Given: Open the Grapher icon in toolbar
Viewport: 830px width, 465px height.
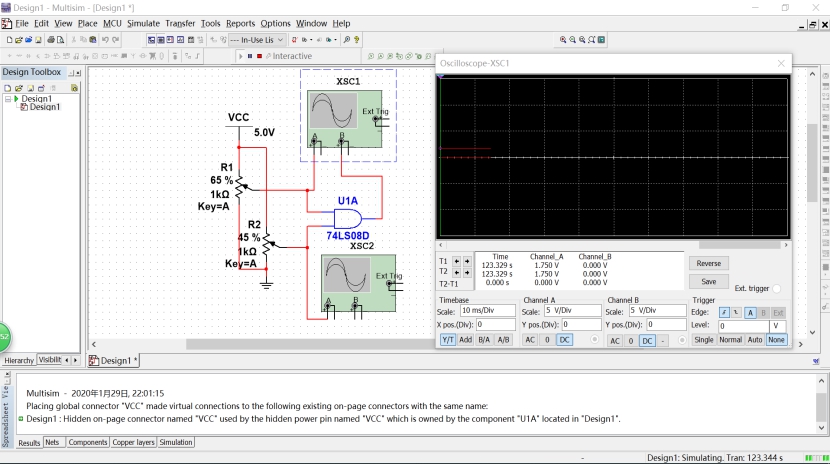Looking at the screenshot, I should coord(181,40).
